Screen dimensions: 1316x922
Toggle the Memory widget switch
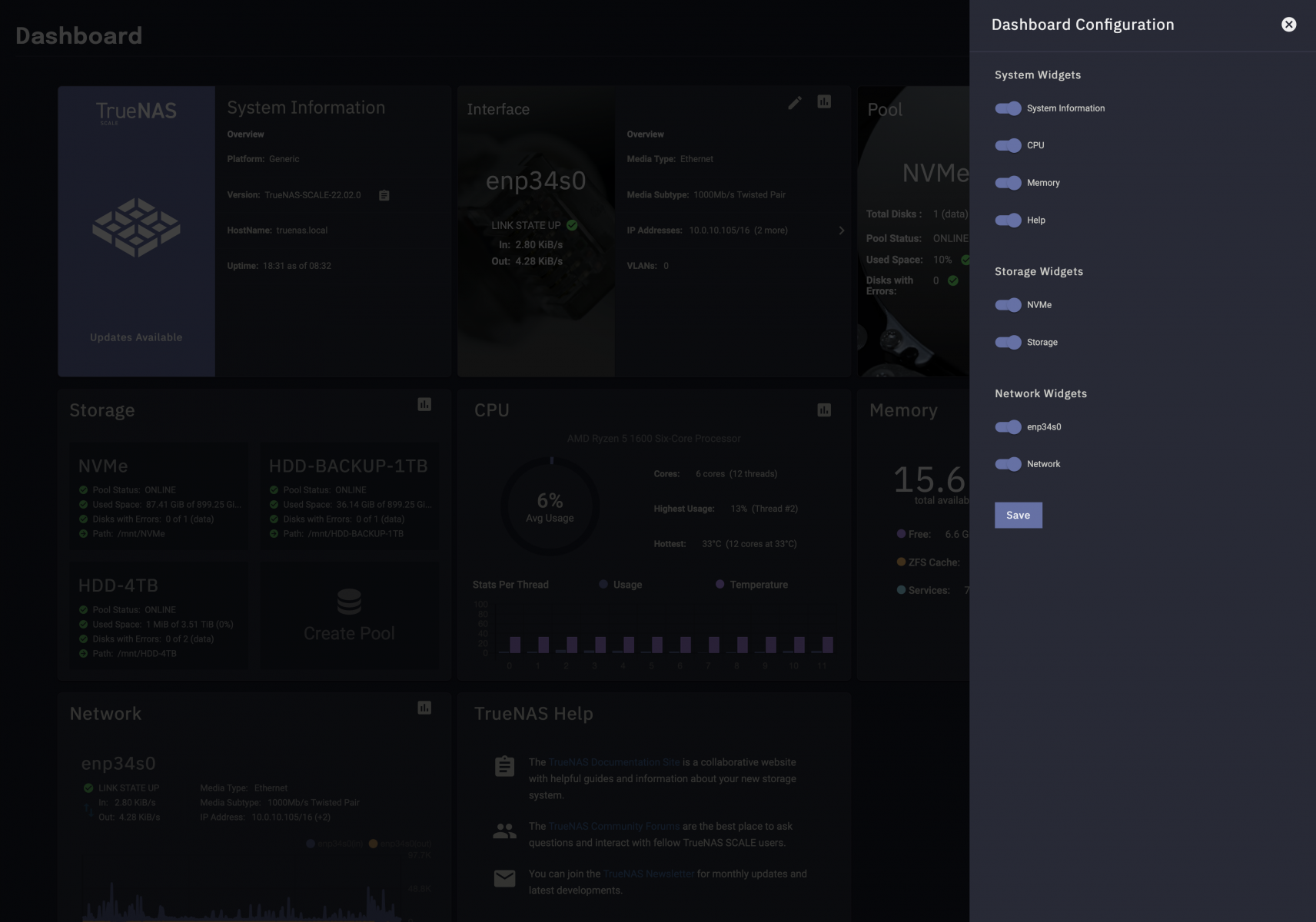(x=1008, y=183)
